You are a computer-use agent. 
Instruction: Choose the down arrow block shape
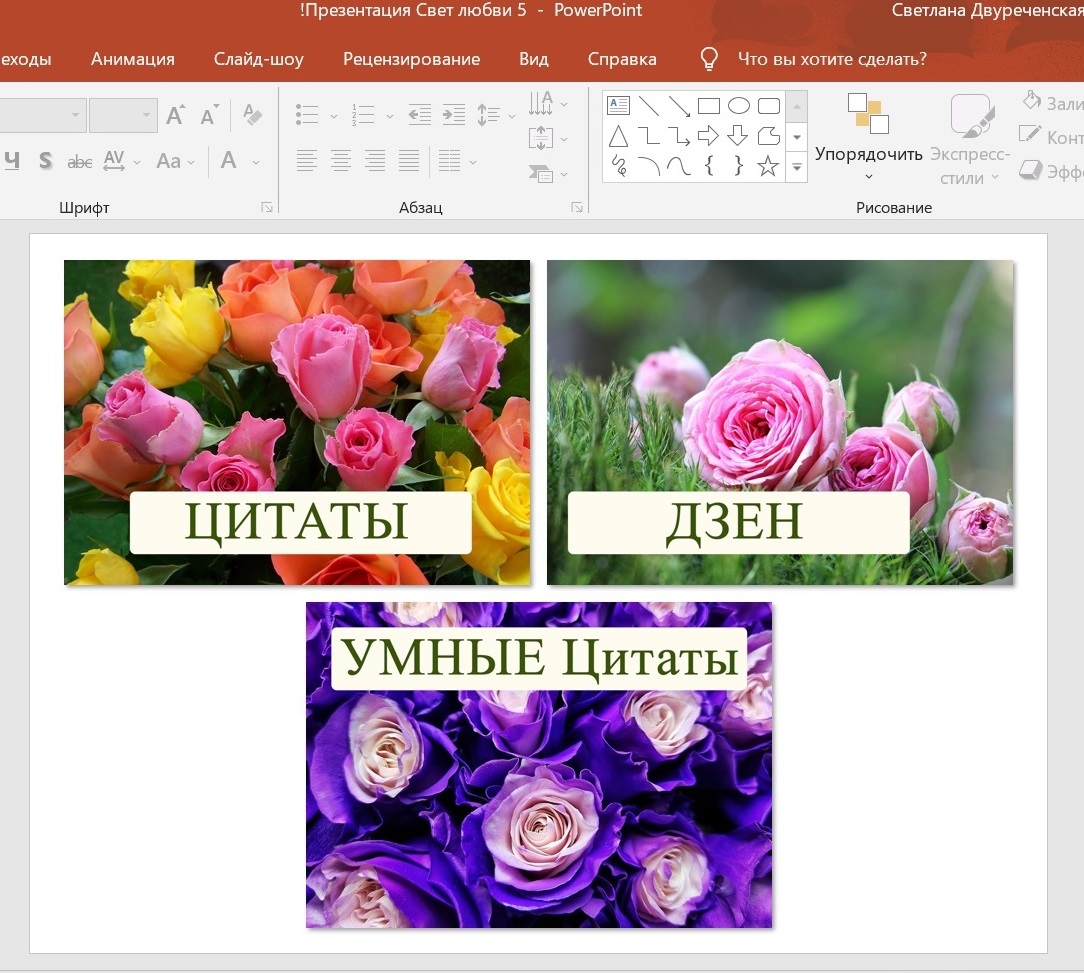(739, 136)
